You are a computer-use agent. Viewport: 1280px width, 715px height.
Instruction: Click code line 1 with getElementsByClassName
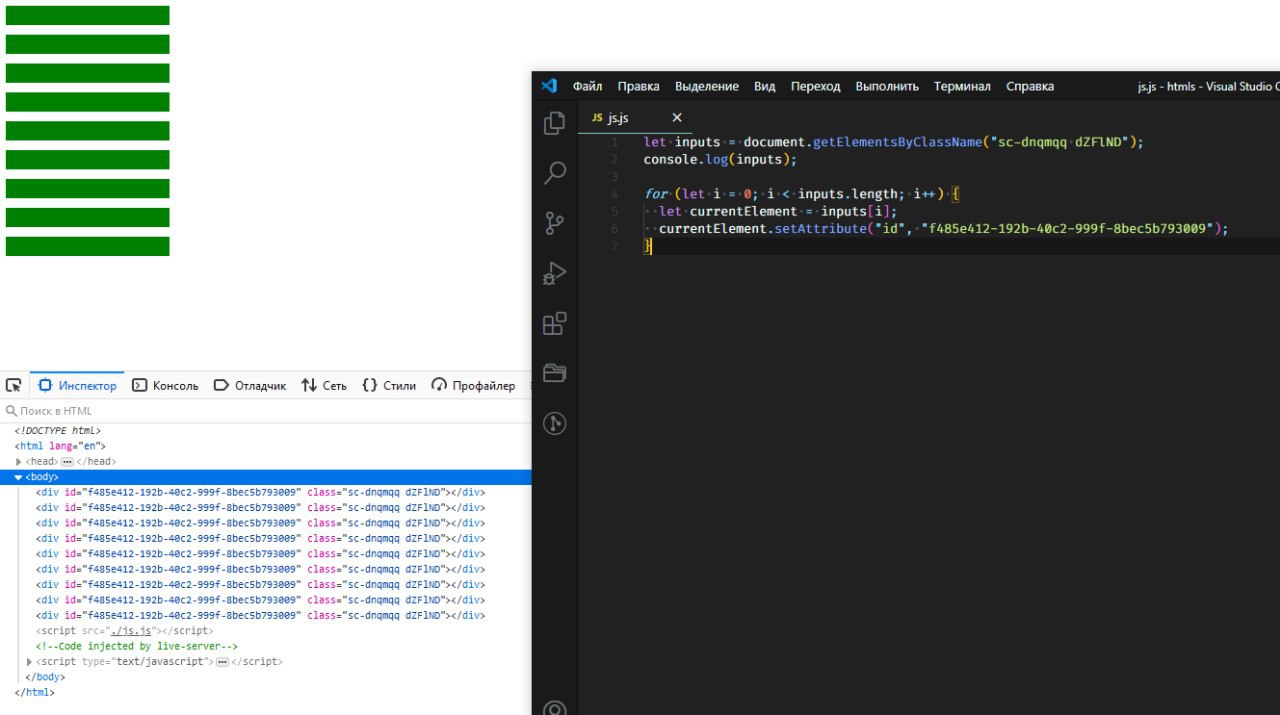893,142
